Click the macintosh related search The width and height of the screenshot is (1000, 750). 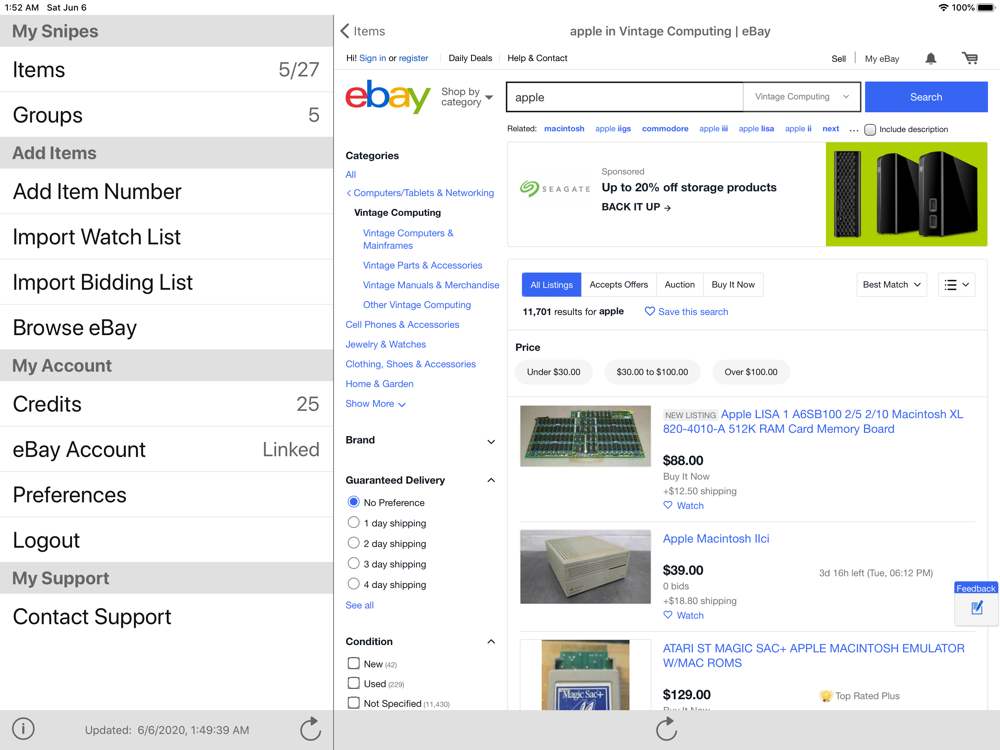point(564,129)
